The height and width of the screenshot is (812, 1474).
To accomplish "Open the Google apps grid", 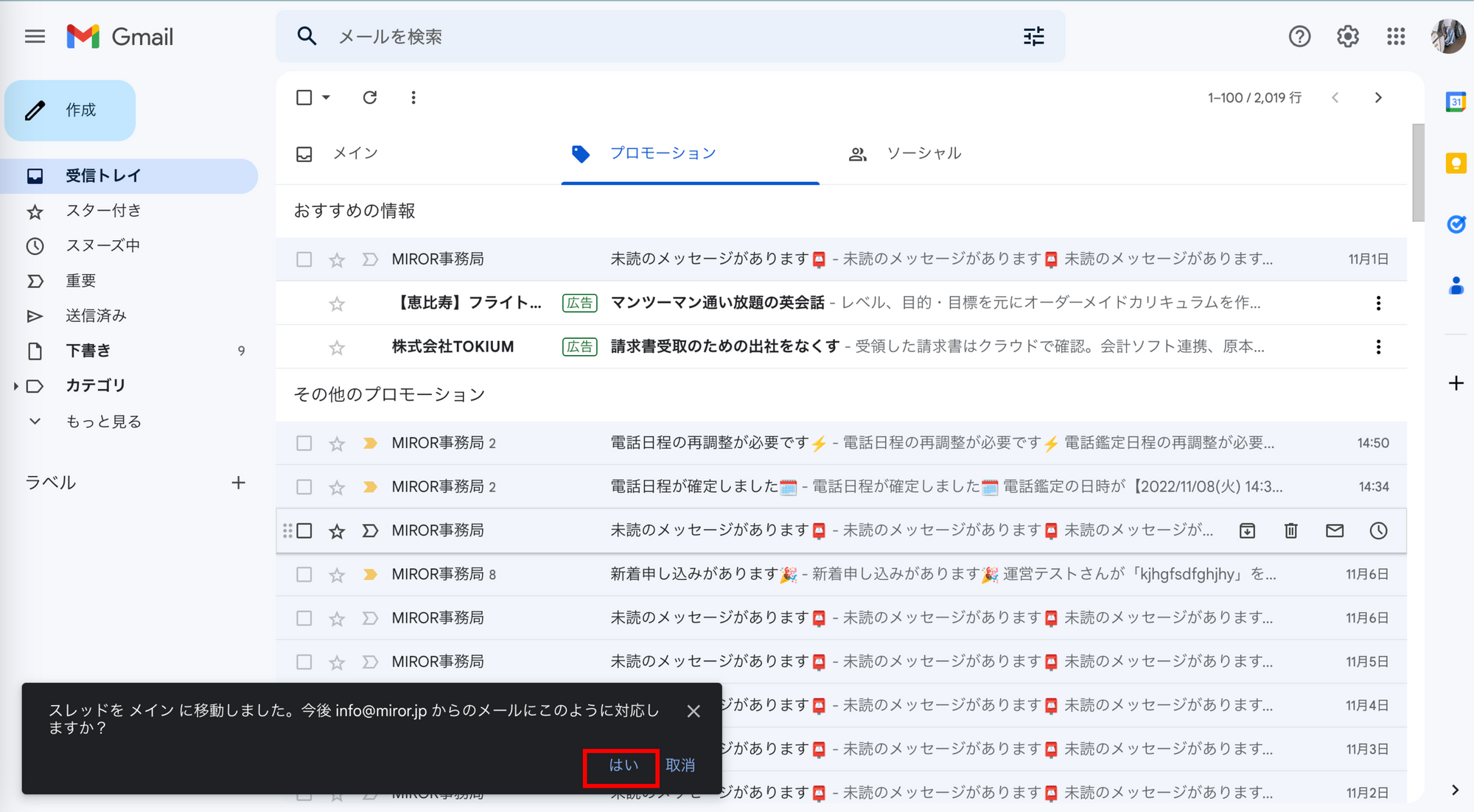I will pos(1395,36).
